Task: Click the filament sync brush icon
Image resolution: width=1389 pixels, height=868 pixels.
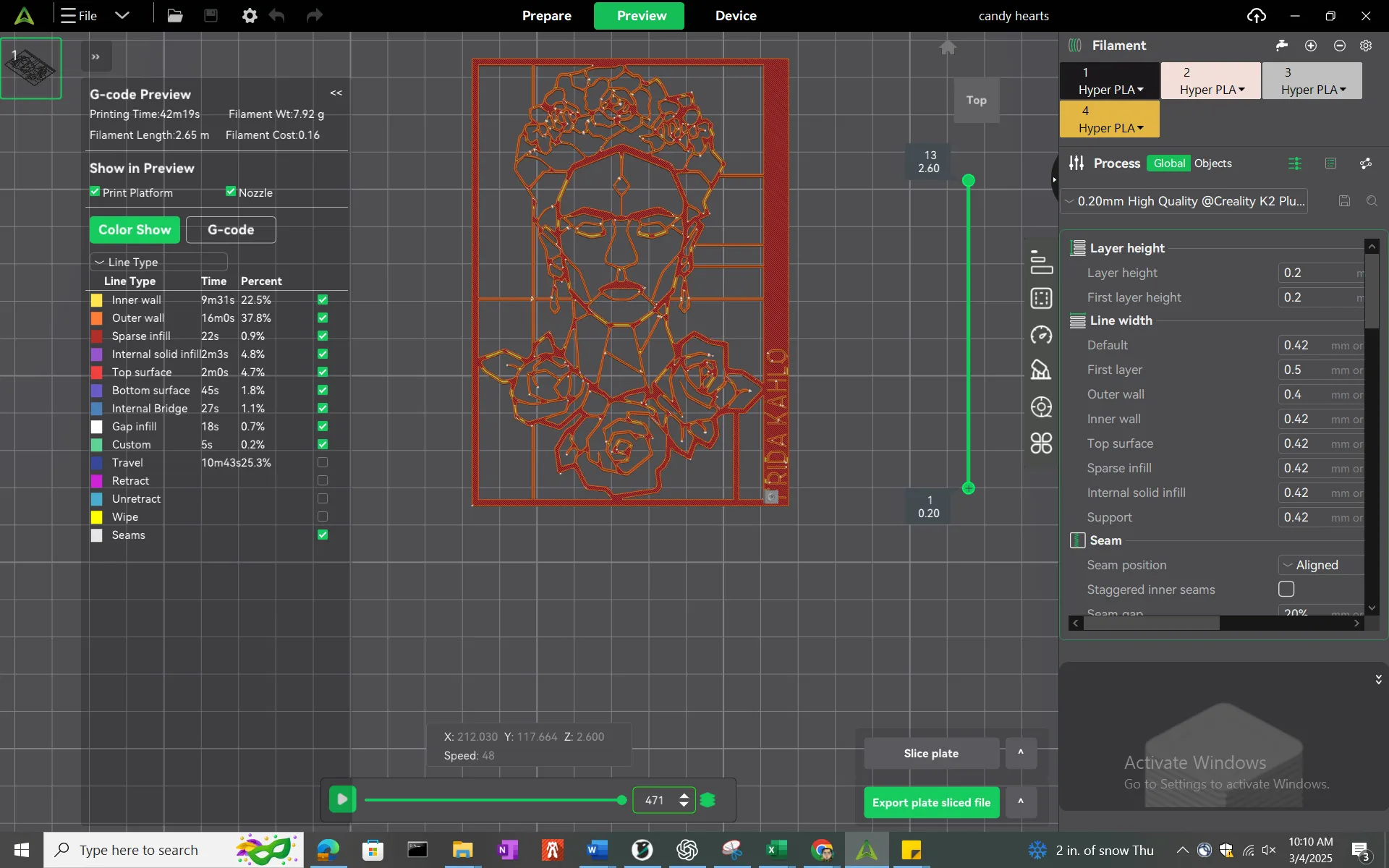Action: pos(1282,46)
